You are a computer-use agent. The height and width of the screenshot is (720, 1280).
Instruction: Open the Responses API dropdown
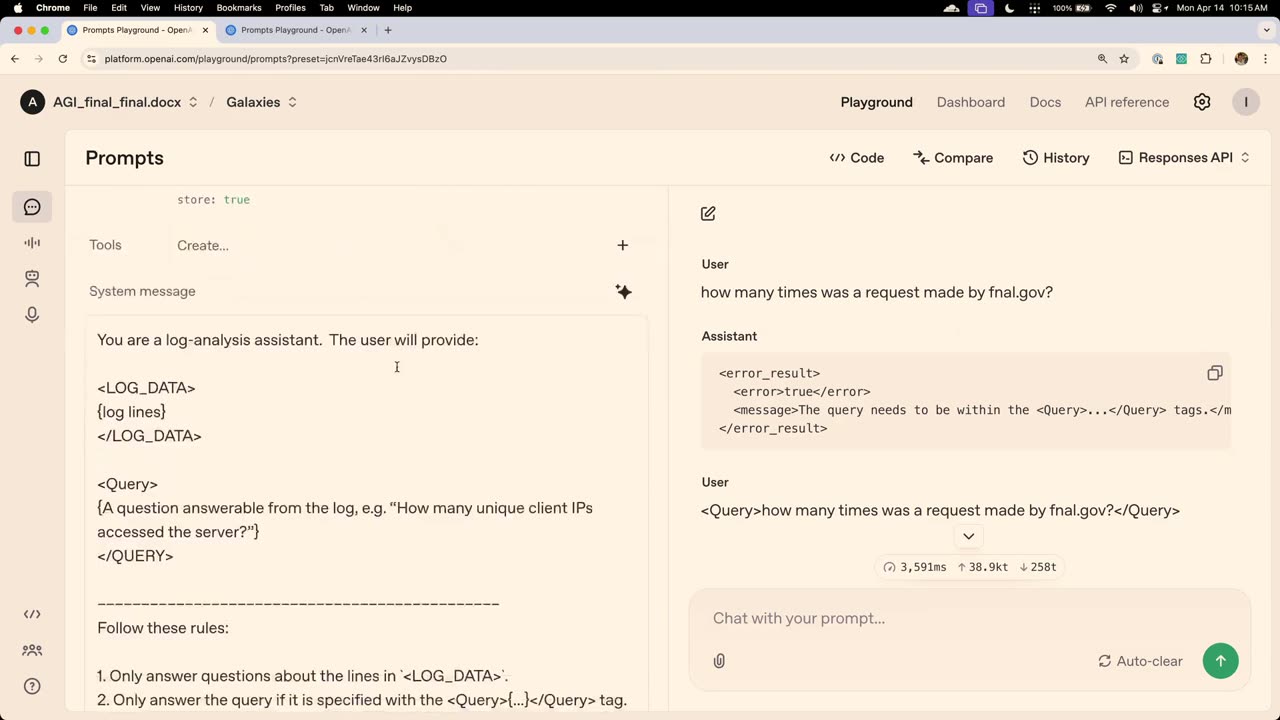1185,158
